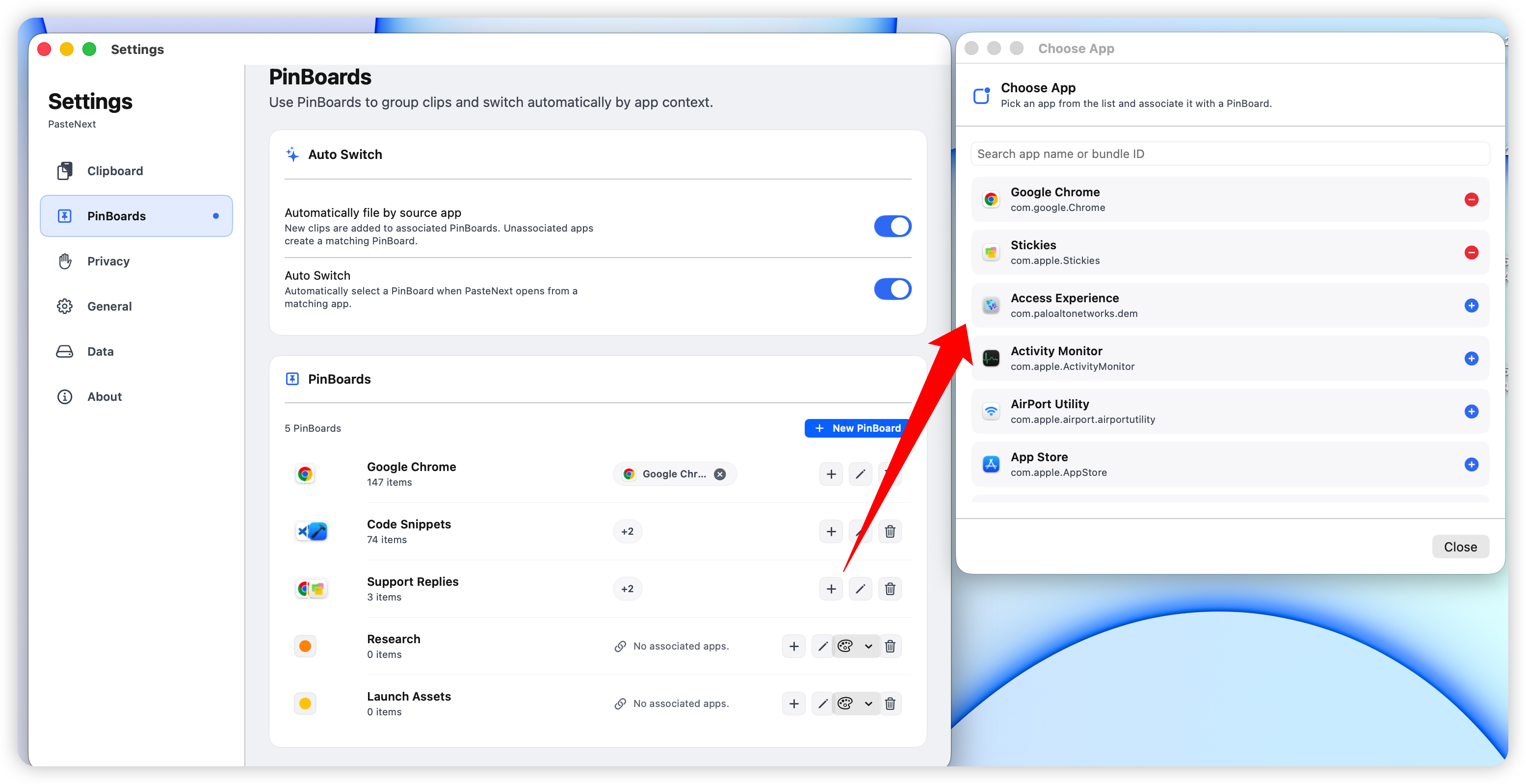The height and width of the screenshot is (784, 1526).
Task: Associate Access Experience using its blue plus
Action: [x=1471, y=306]
